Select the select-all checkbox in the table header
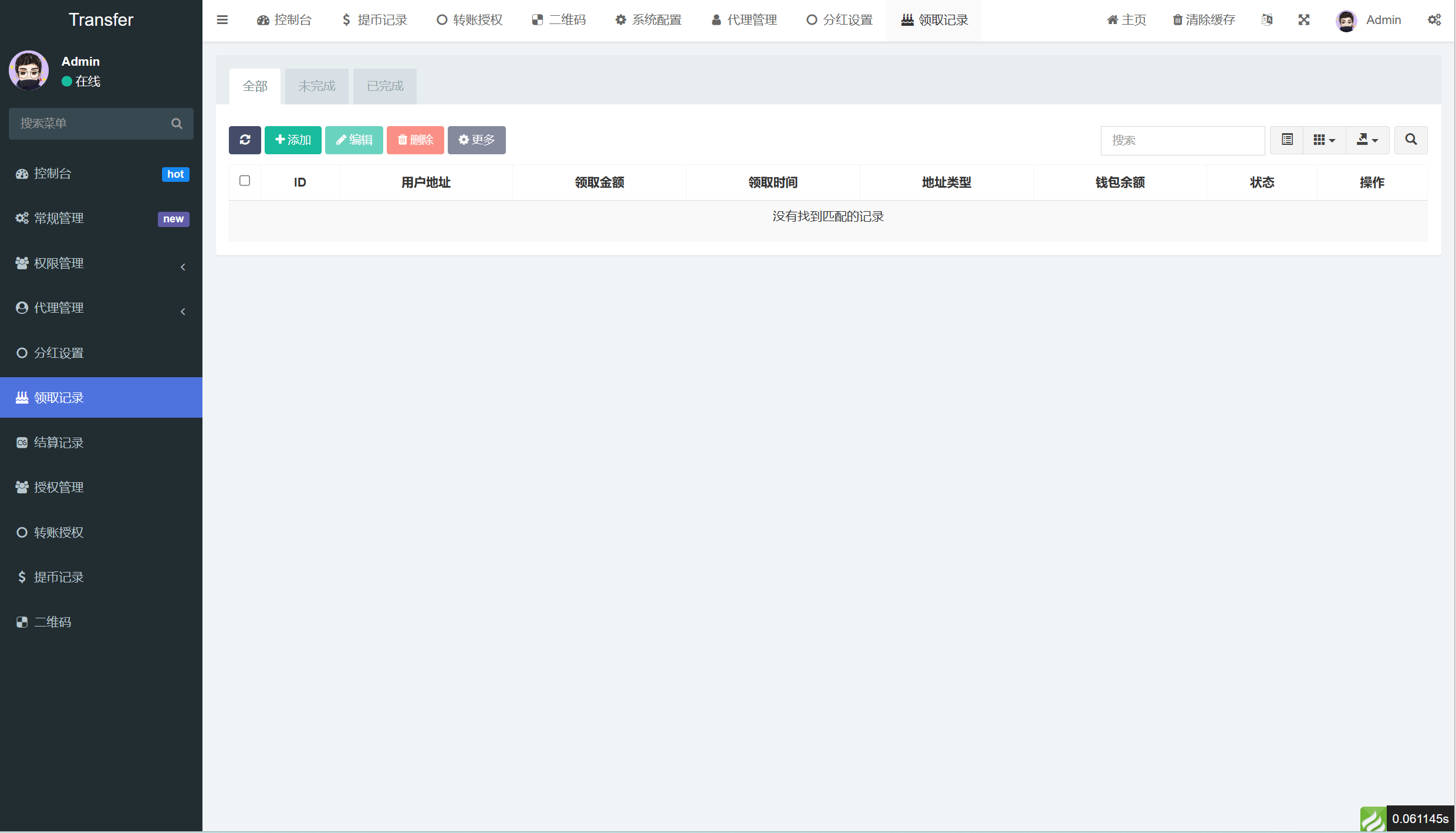 point(245,181)
